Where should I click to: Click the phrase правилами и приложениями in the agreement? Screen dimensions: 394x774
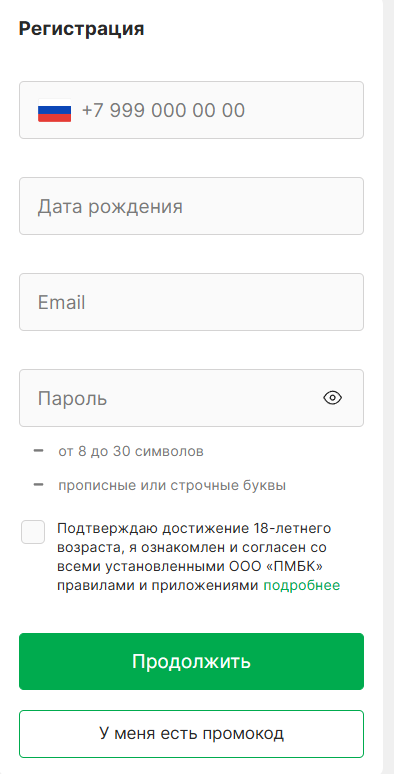(x=158, y=585)
